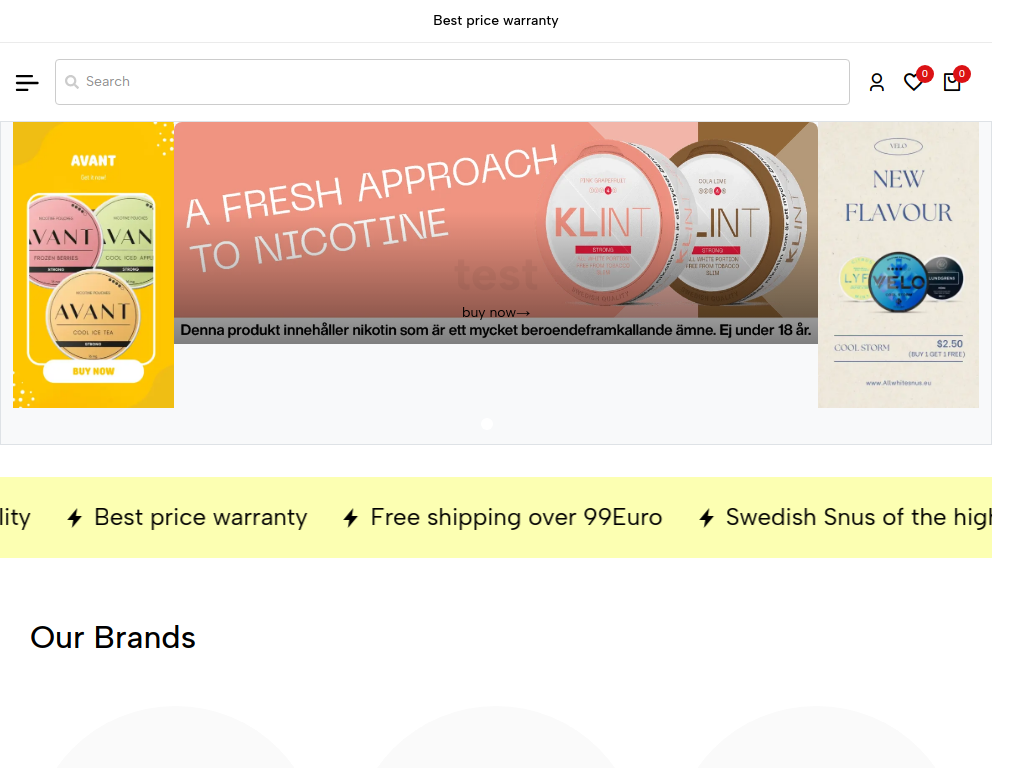Screen dimensions: 1024x768
Task: Open the hamburger navigation menu
Action: coord(26,82)
